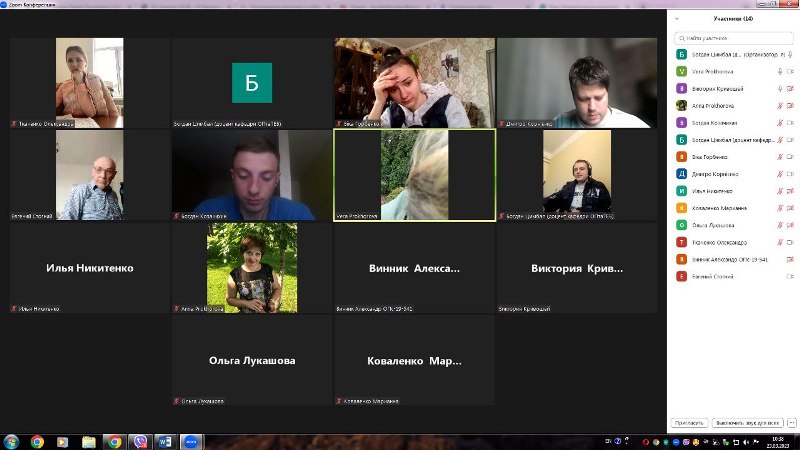Click the mute all participants button
The image size is (800, 450).
[x=747, y=423]
